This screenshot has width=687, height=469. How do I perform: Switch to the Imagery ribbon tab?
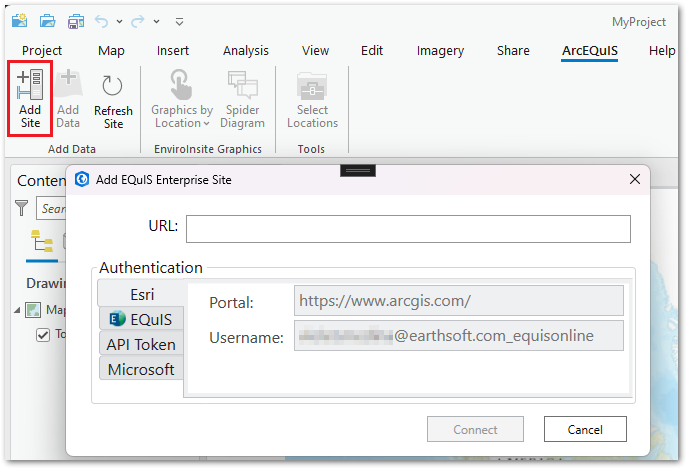pyautogui.click(x=440, y=51)
